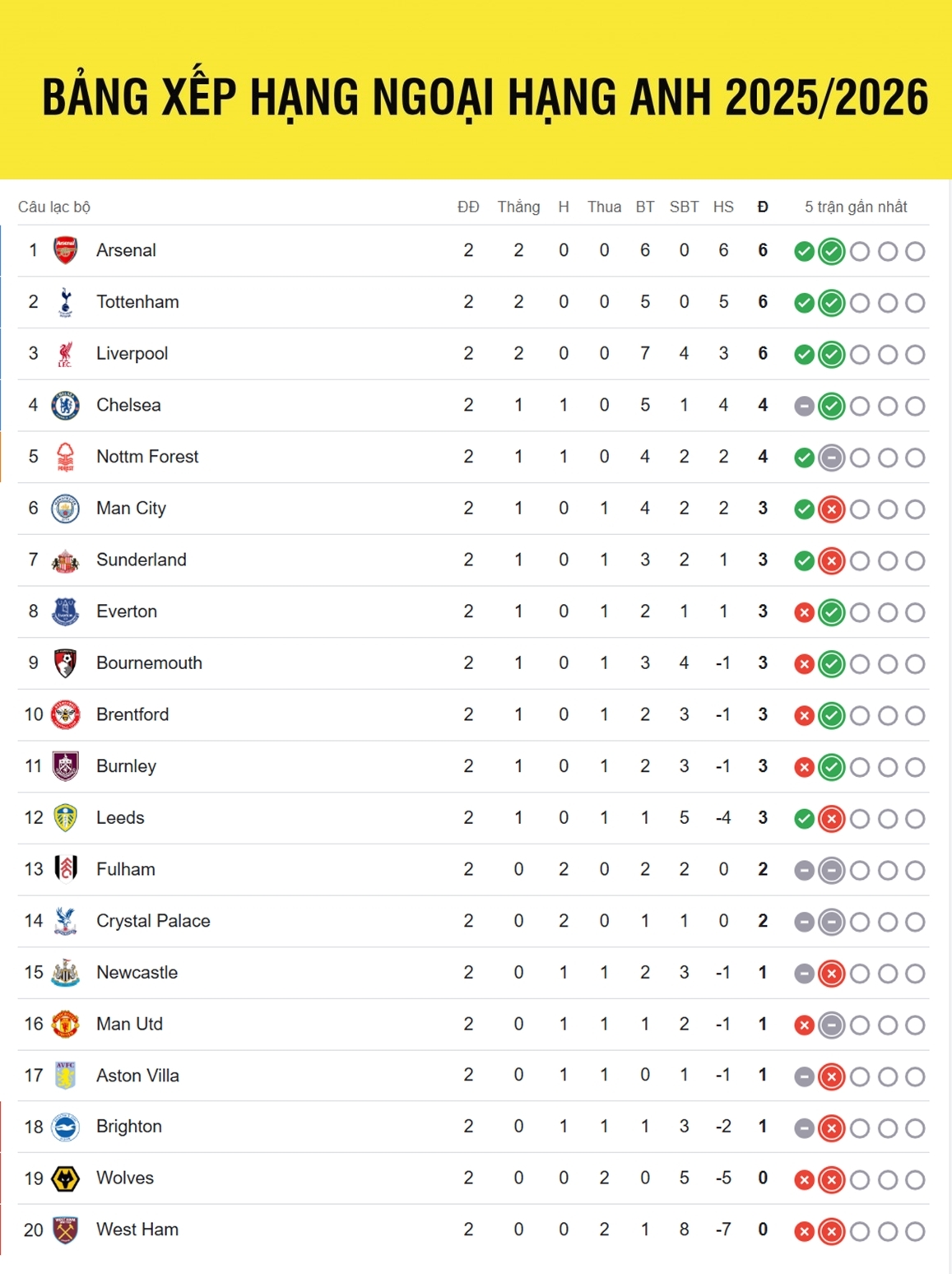The height and width of the screenshot is (1274, 952).
Task: Click the Wolves club crest
Action: [x=65, y=1179]
